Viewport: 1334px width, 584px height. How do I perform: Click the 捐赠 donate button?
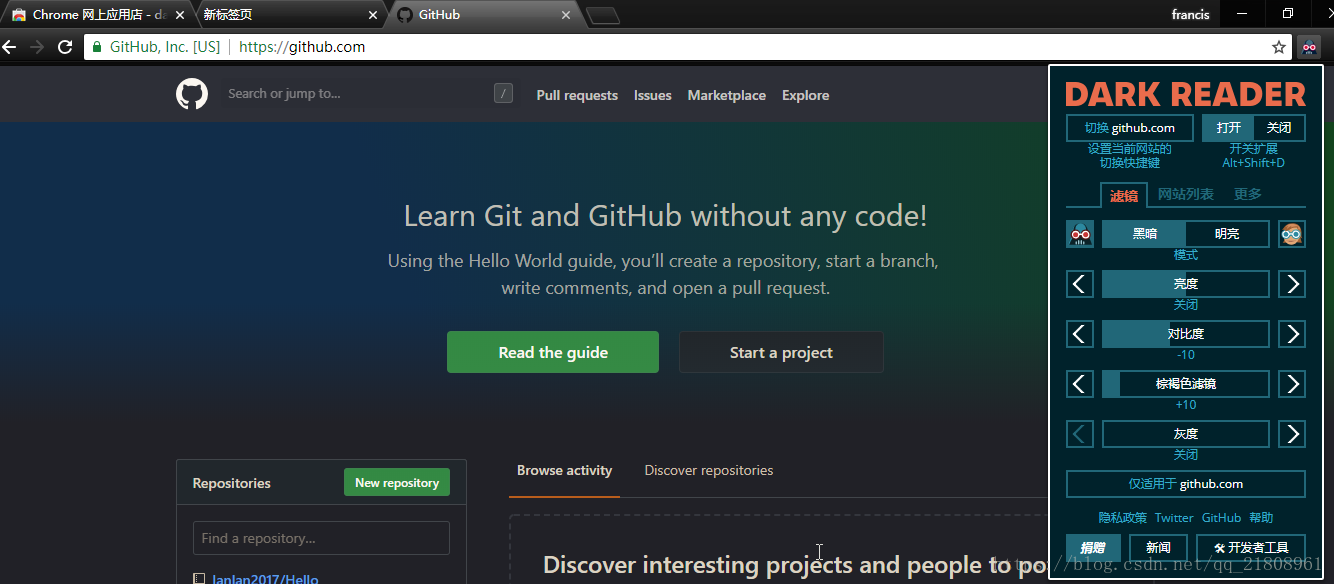(1093, 548)
